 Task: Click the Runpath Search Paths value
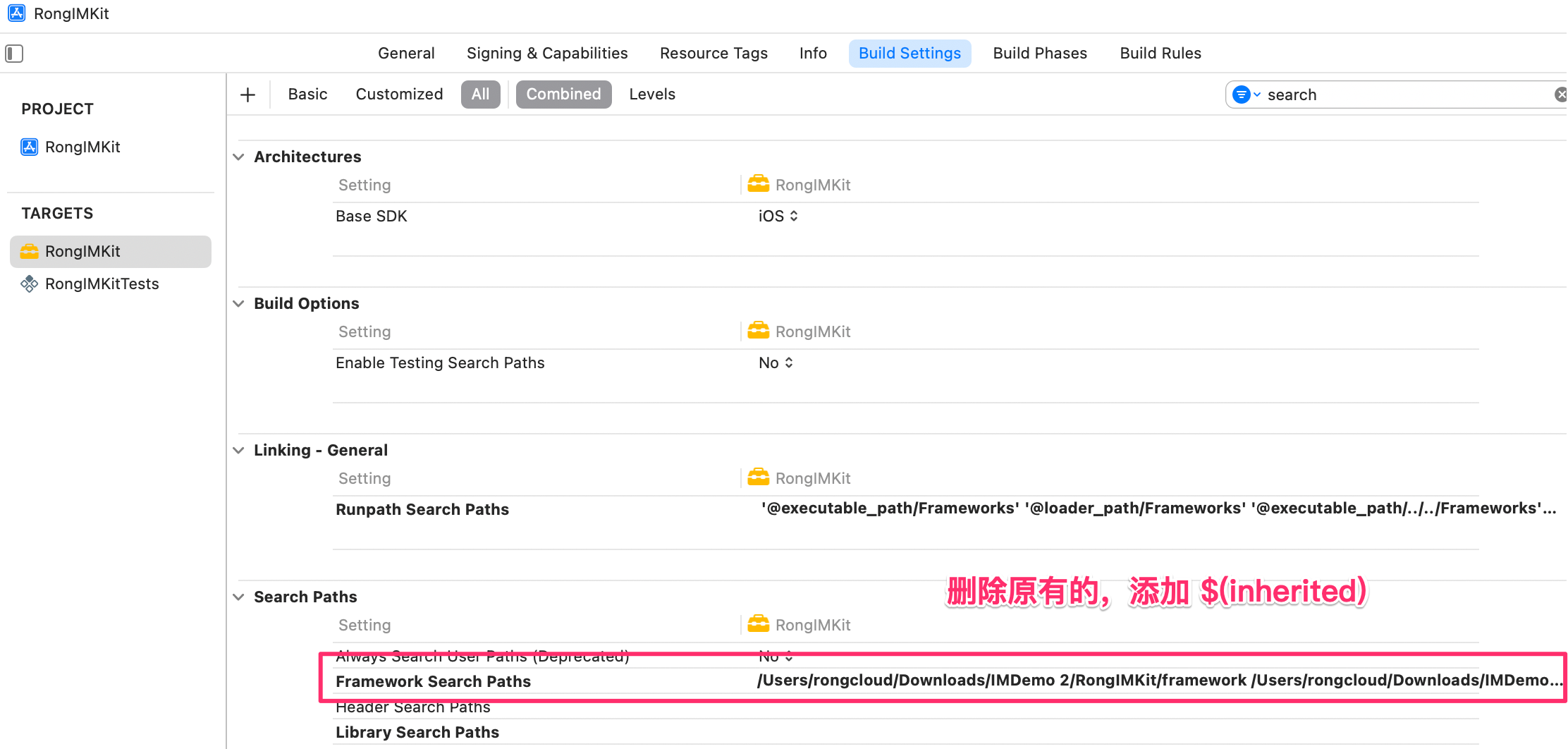click(x=1158, y=509)
